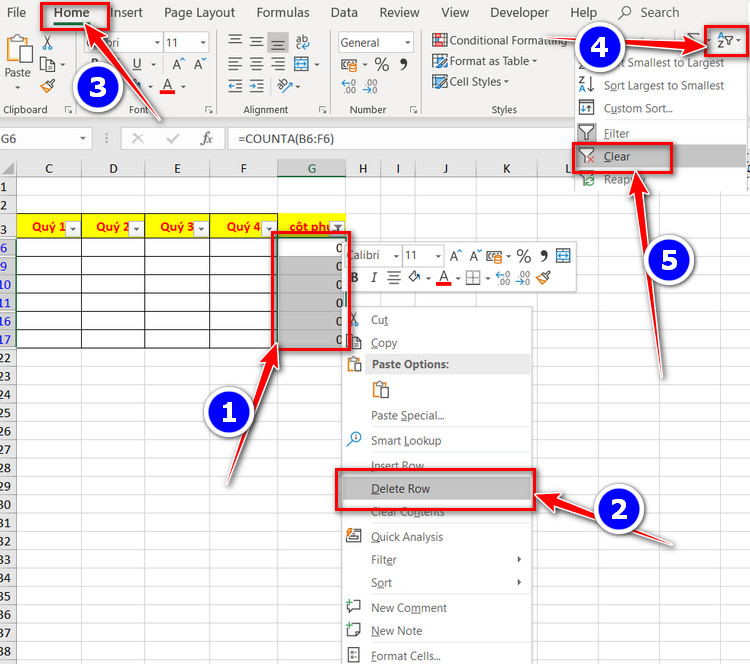Click the ribbon Merge & Center icon
The image size is (750, 664).
(301, 64)
